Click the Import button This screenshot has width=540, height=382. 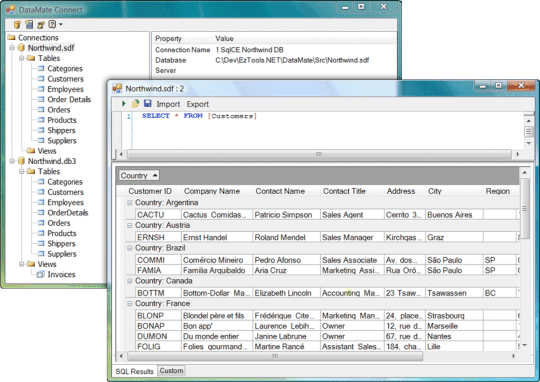pos(168,104)
